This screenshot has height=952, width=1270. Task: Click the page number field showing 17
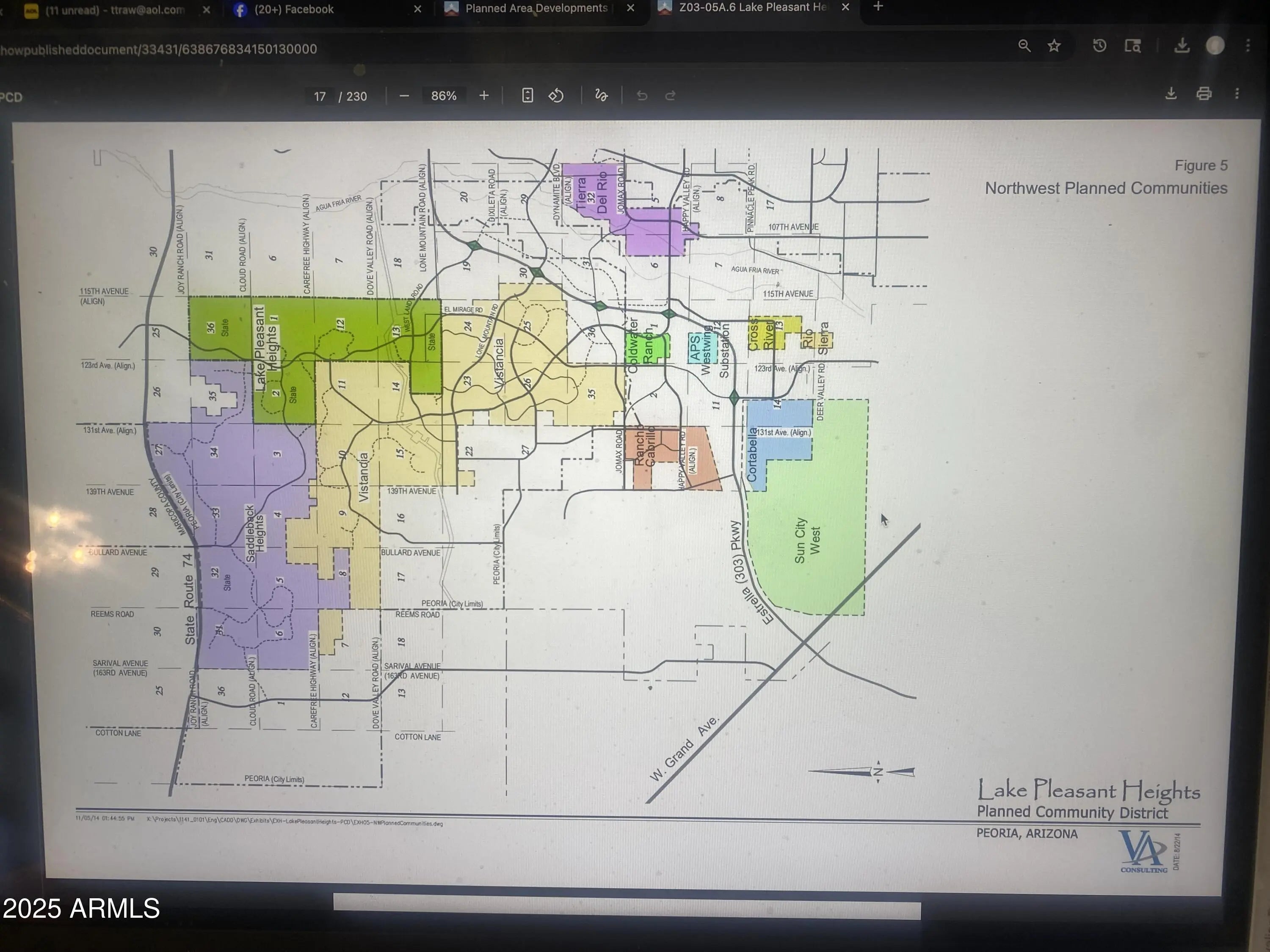click(x=320, y=96)
